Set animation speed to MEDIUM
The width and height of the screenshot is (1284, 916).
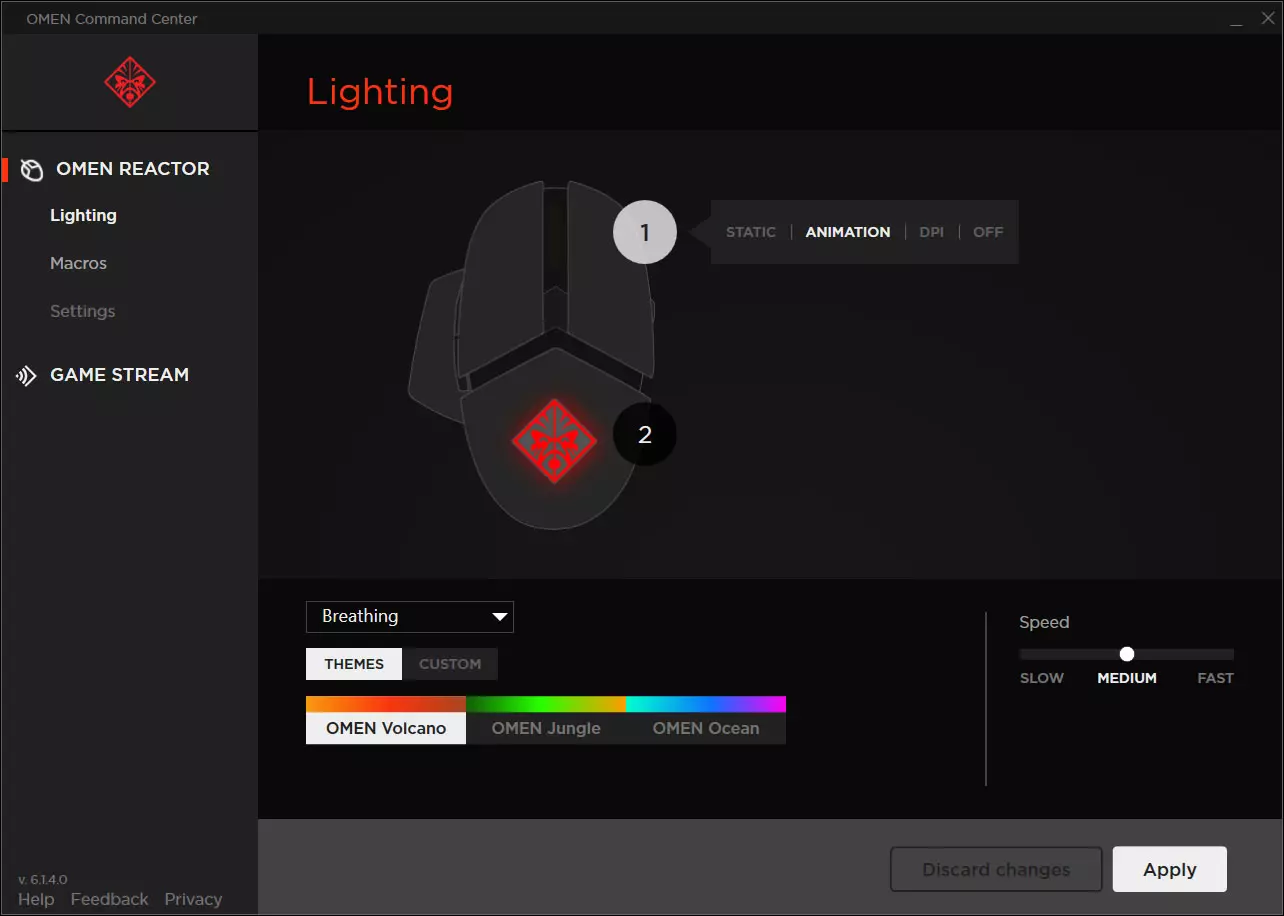point(1127,678)
